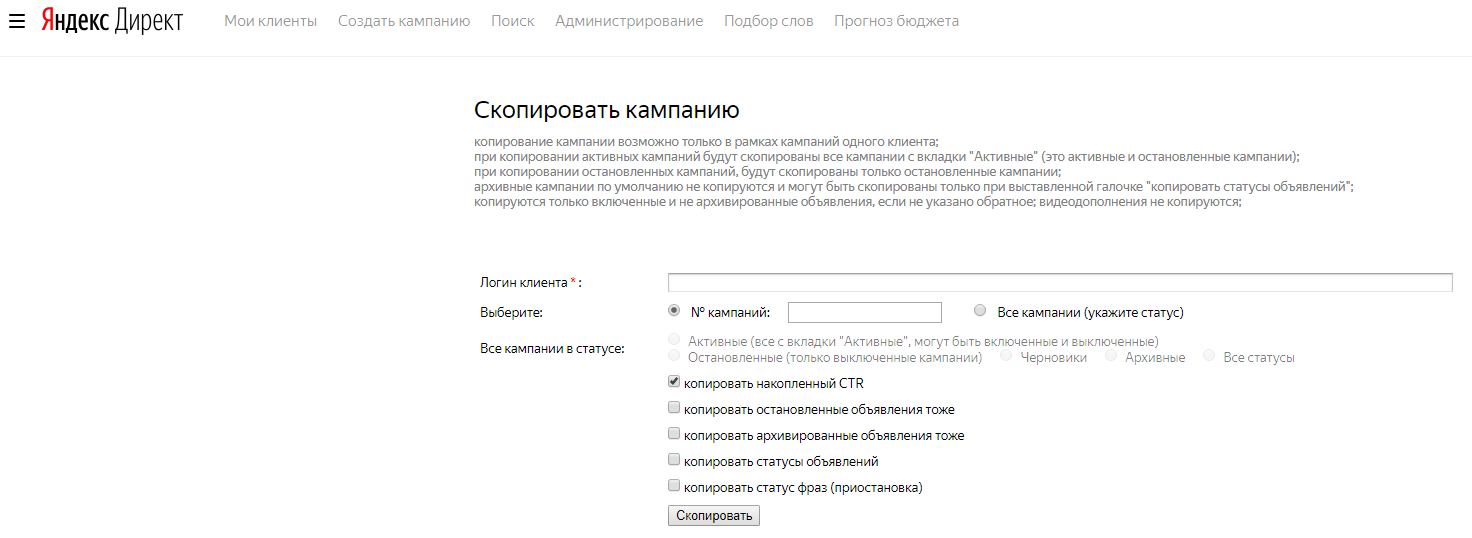Choose the Активные status radio button
1472x538 pixels.
click(x=674, y=340)
